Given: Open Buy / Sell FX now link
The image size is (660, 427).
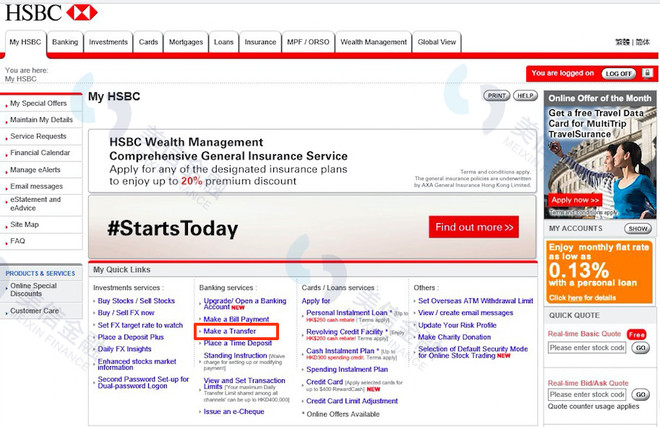Looking at the screenshot, I should point(126,313).
